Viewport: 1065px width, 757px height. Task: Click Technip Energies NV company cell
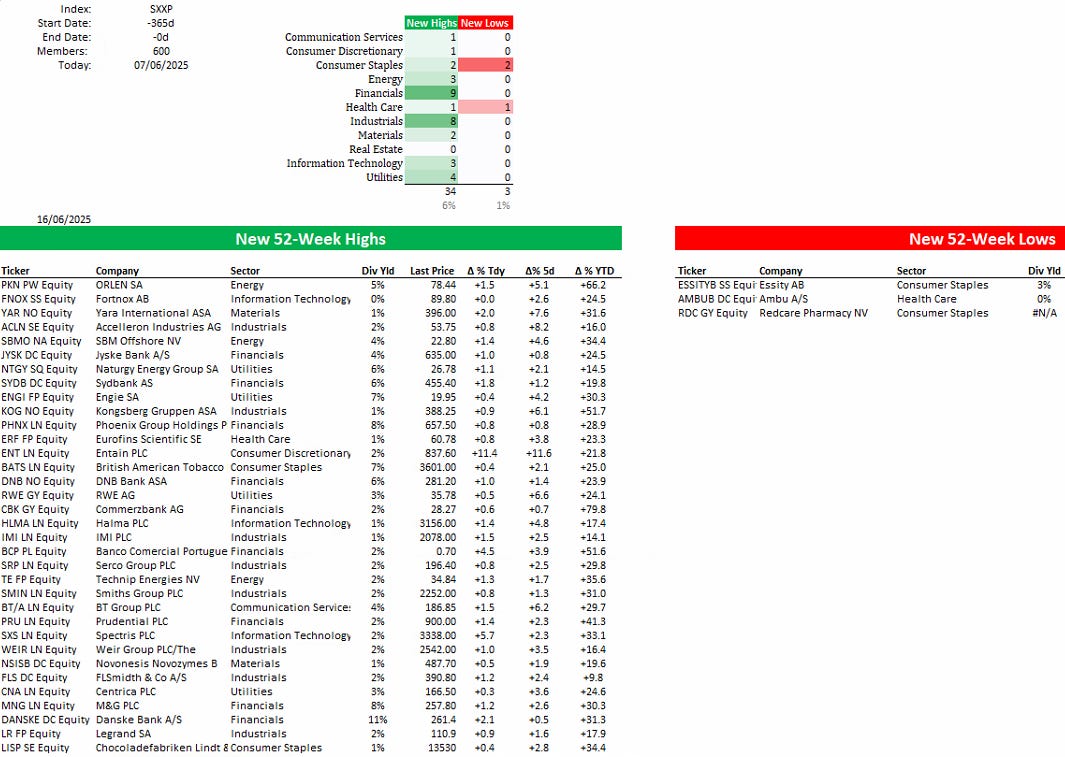tap(147, 580)
